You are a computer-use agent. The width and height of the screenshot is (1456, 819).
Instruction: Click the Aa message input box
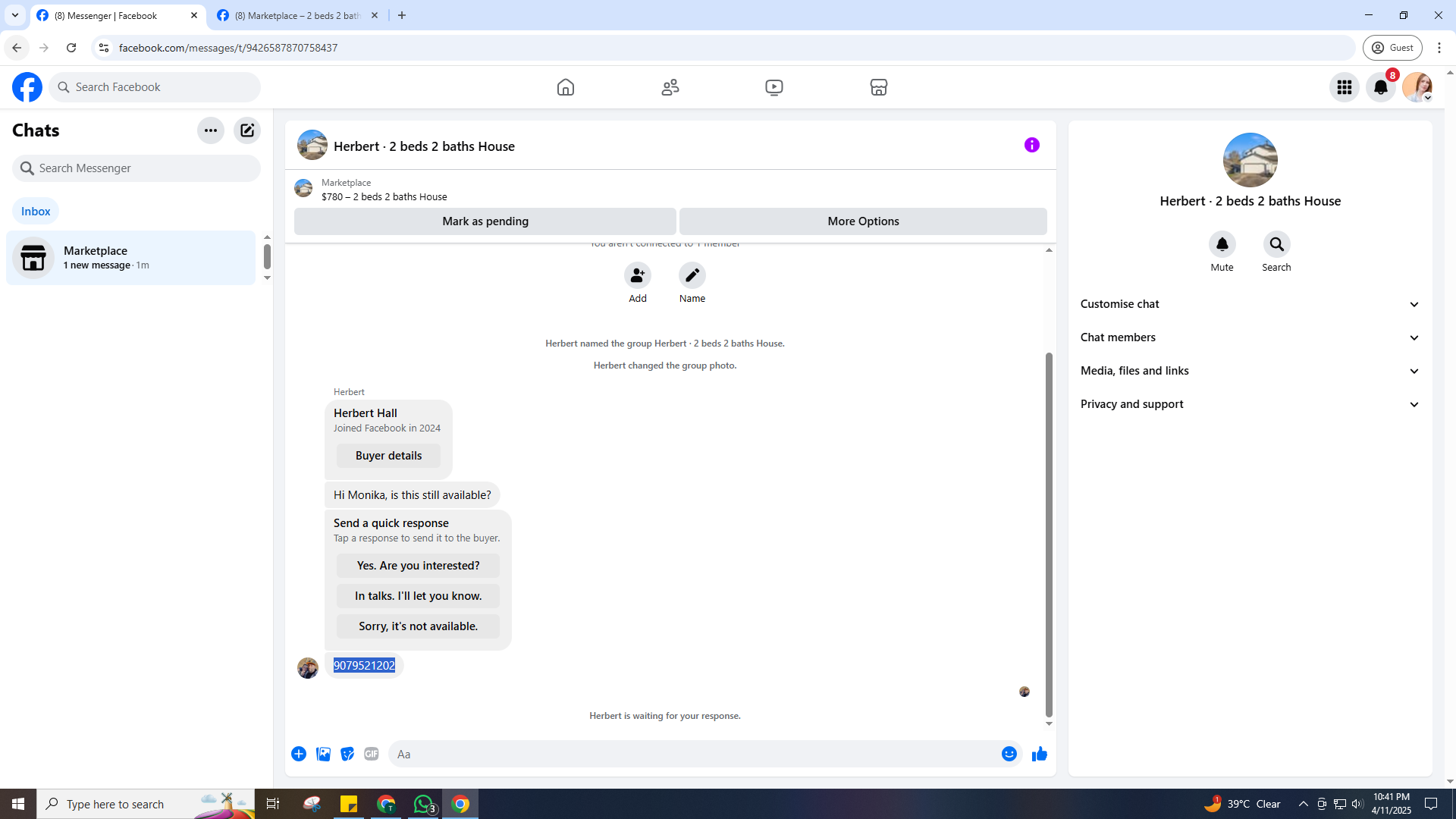click(x=694, y=754)
